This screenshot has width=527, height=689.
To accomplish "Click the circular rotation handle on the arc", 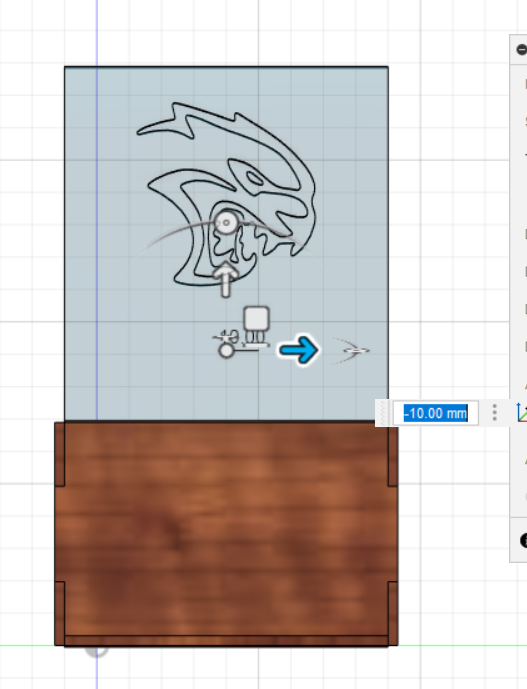I will pos(226,223).
